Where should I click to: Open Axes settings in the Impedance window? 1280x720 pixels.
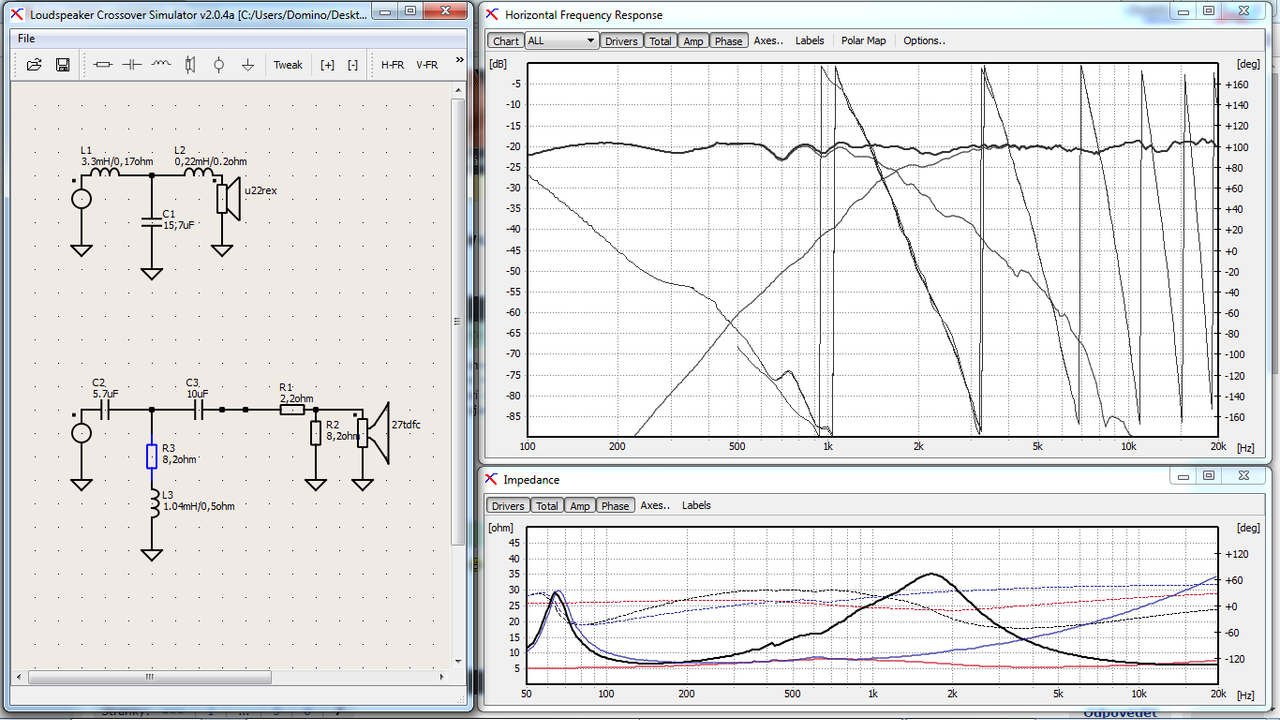click(x=655, y=506)
